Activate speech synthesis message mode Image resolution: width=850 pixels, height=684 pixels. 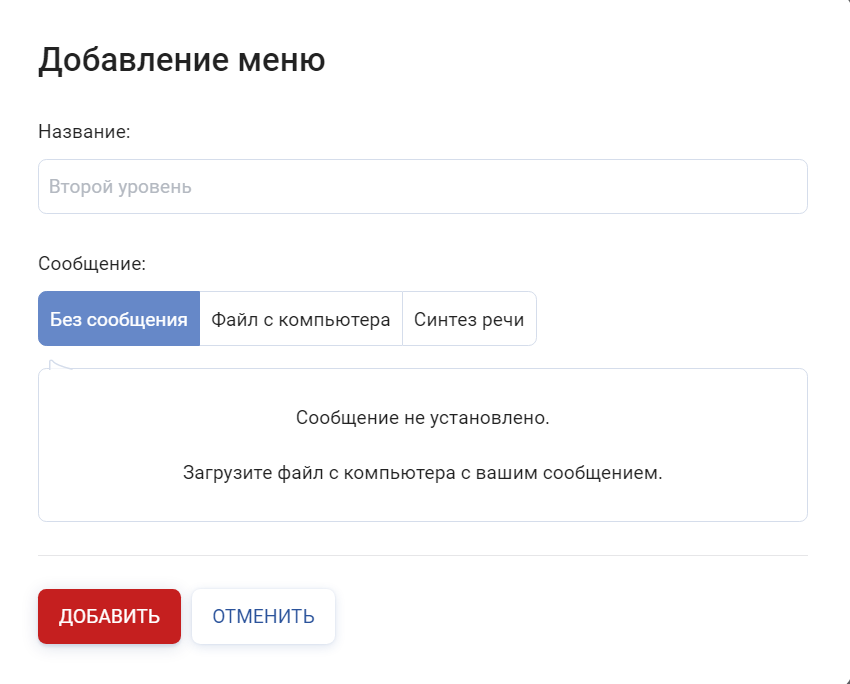[469, 320]
